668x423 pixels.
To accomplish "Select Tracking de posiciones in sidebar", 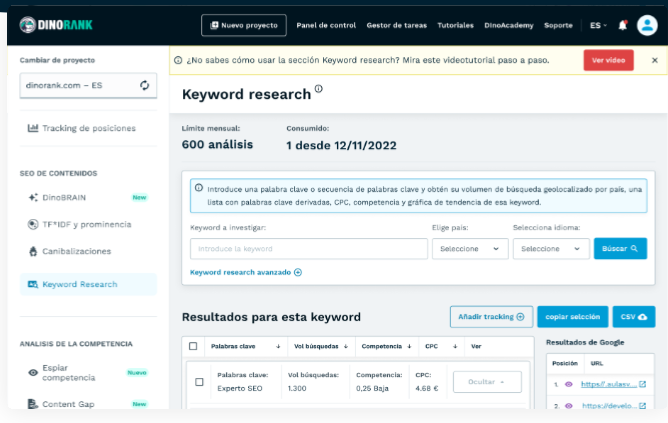I will click(88, 128).
